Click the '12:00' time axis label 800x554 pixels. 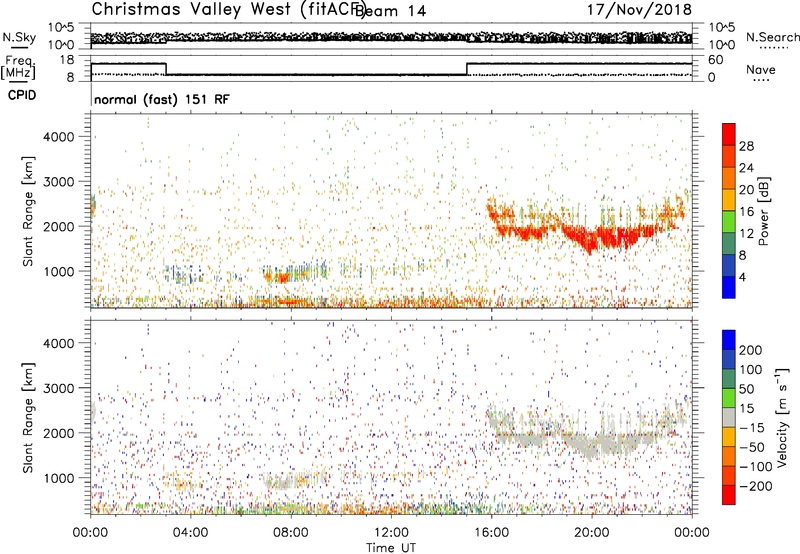coord(391,533)
